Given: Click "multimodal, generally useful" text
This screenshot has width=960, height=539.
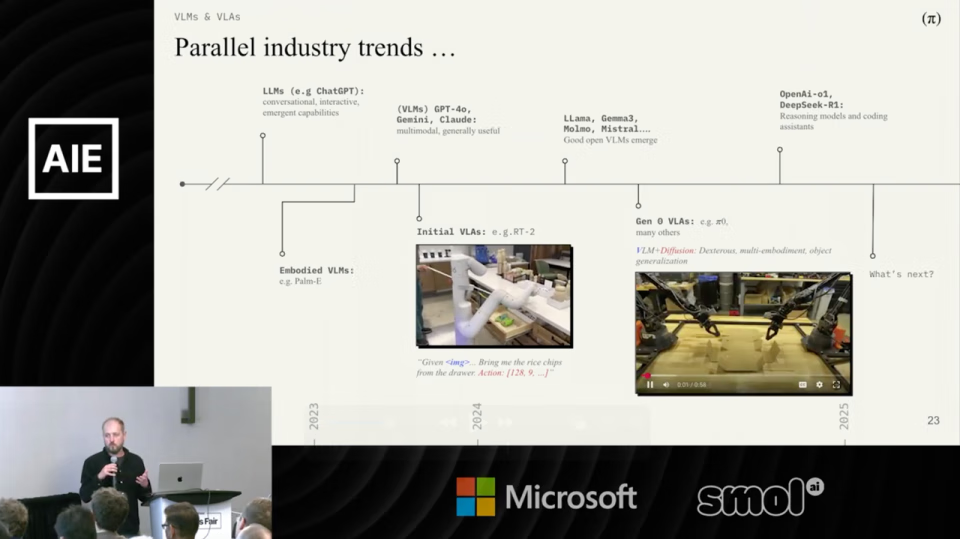Looking at the screenshot, I should click(448, 130).
